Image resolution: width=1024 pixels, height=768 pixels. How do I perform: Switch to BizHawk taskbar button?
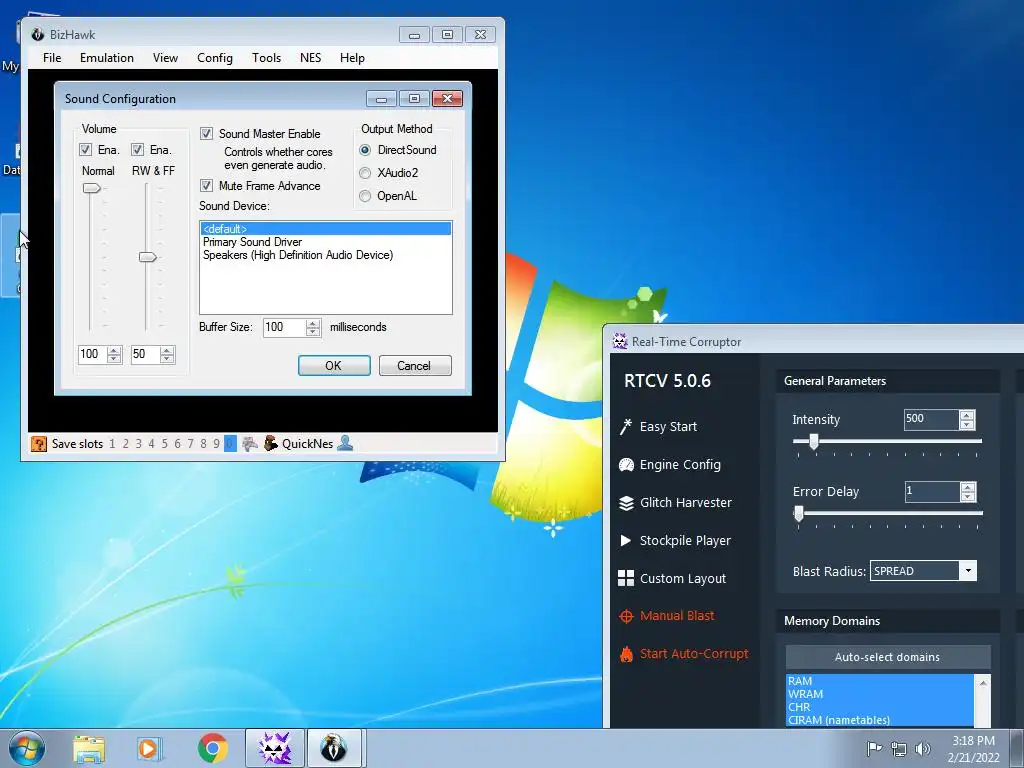click(x=334, y=748)
